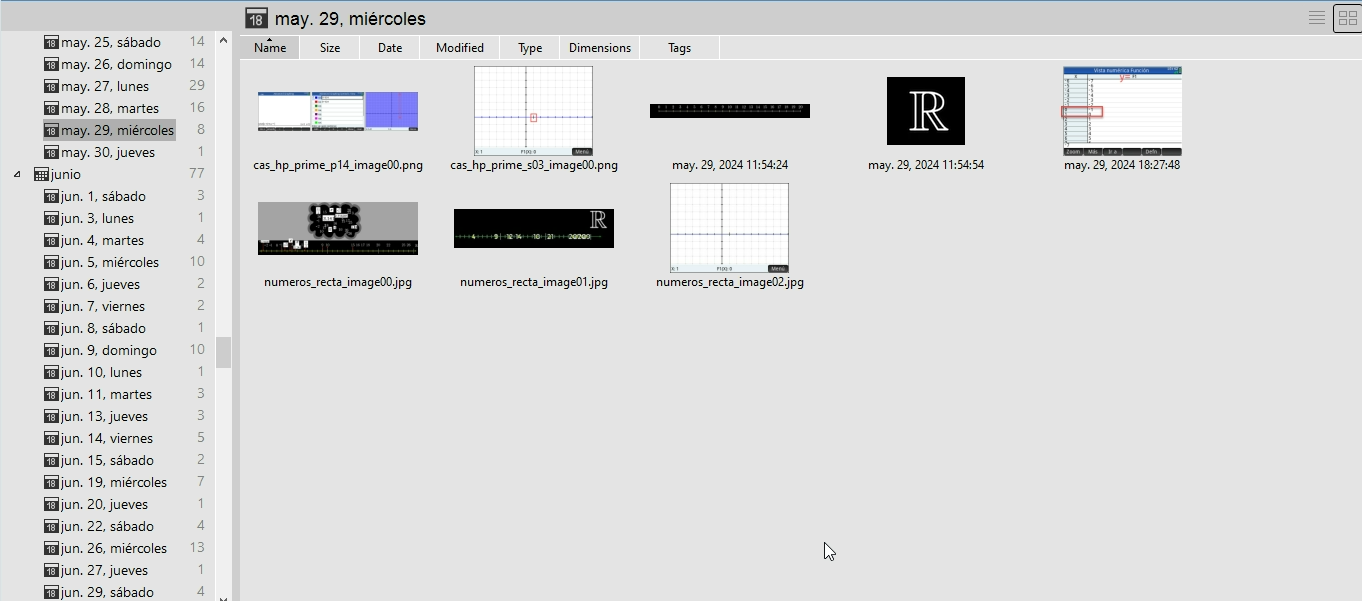Click count 13 beside jun. 26, miércoles

(197, 548)
